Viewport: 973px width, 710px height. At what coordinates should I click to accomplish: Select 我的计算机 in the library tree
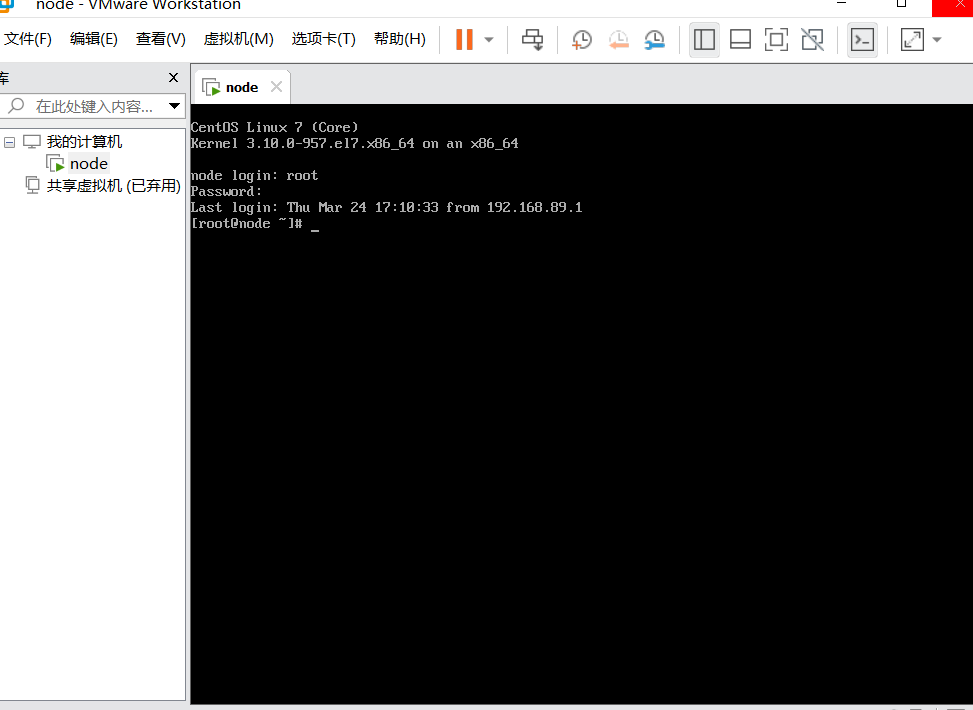pos(84,142)
